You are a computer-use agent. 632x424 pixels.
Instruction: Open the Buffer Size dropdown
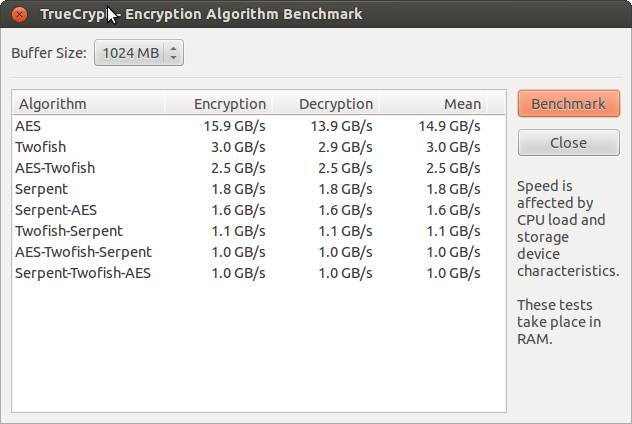point(139,52)
